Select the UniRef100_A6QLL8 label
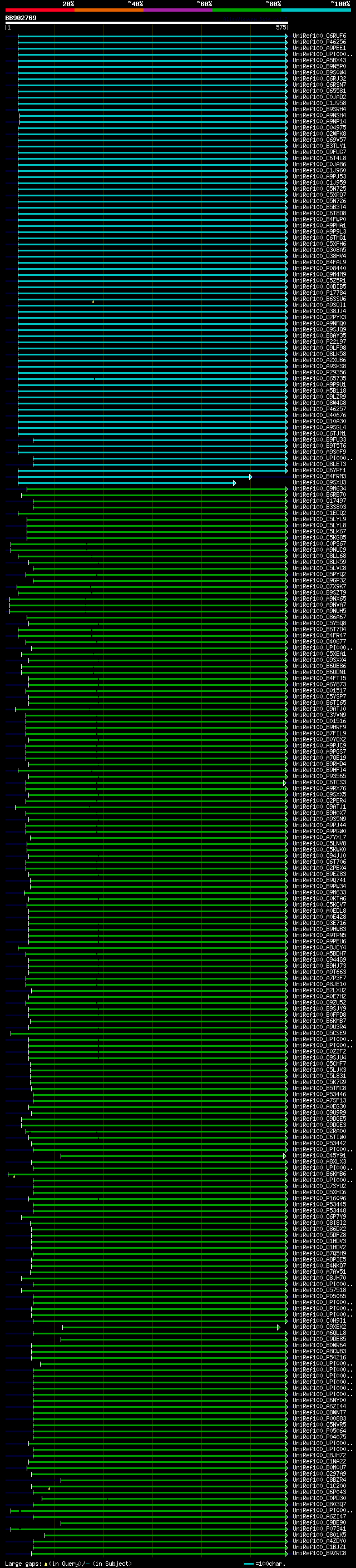The width and height of the screenshot is (356, 1568). [319, 1332]
